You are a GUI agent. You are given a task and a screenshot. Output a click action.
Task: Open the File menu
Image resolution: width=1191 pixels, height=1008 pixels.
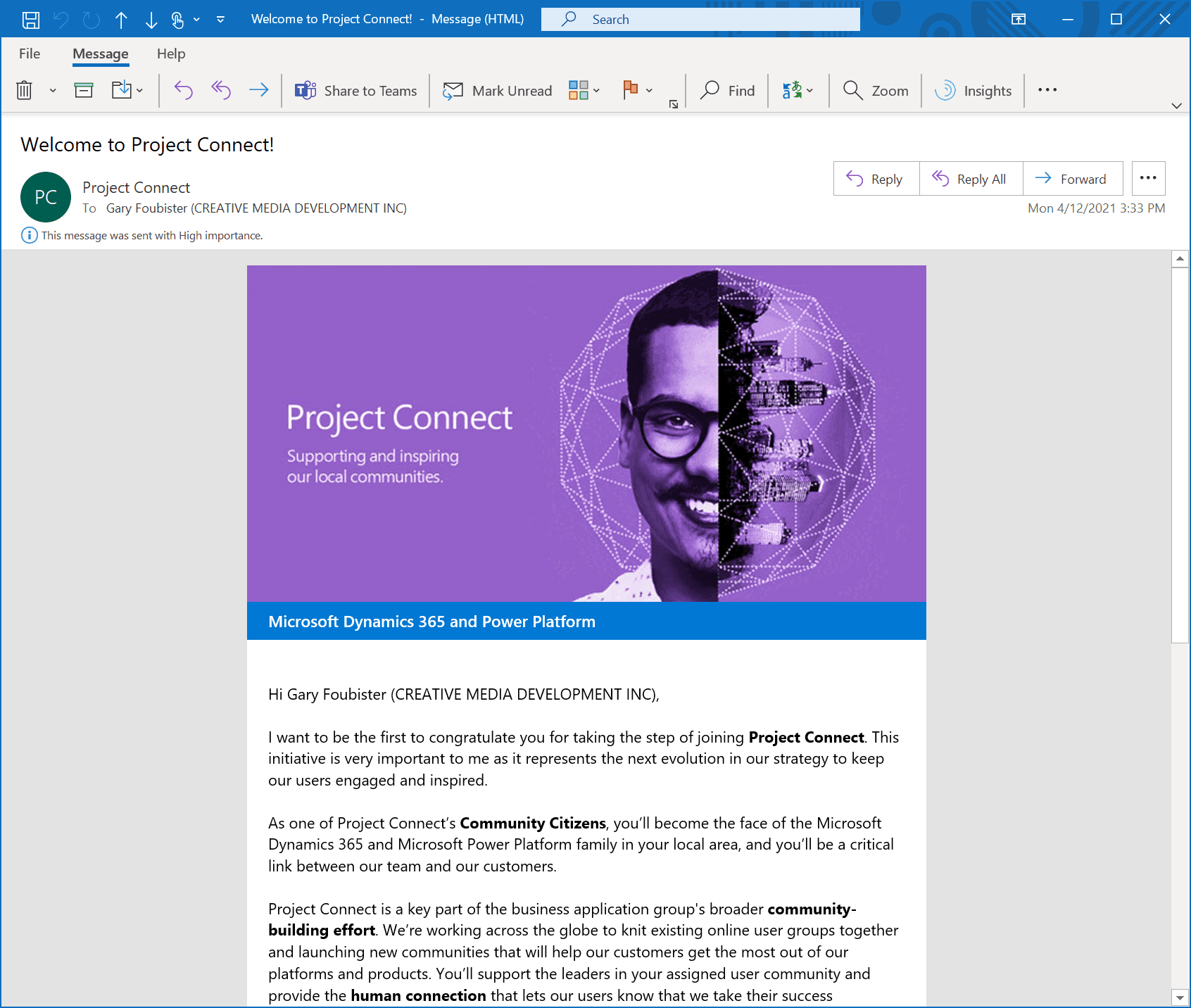[x=30, y=53]
